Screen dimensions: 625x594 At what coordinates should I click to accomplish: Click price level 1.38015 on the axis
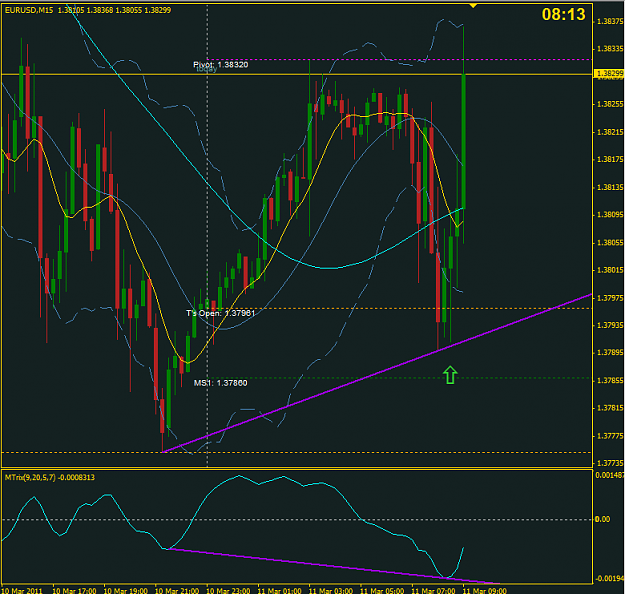coord(609,270)
